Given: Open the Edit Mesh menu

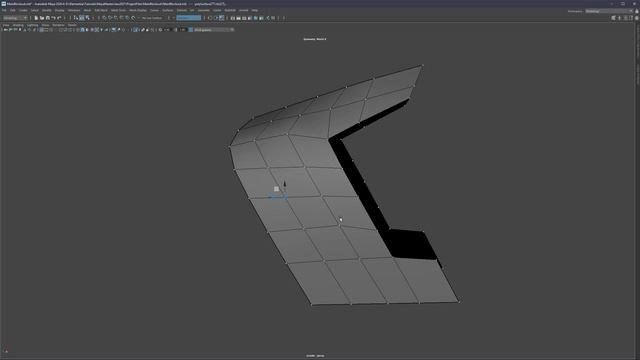Looking at the screenshot, I should tap(101, 10).
